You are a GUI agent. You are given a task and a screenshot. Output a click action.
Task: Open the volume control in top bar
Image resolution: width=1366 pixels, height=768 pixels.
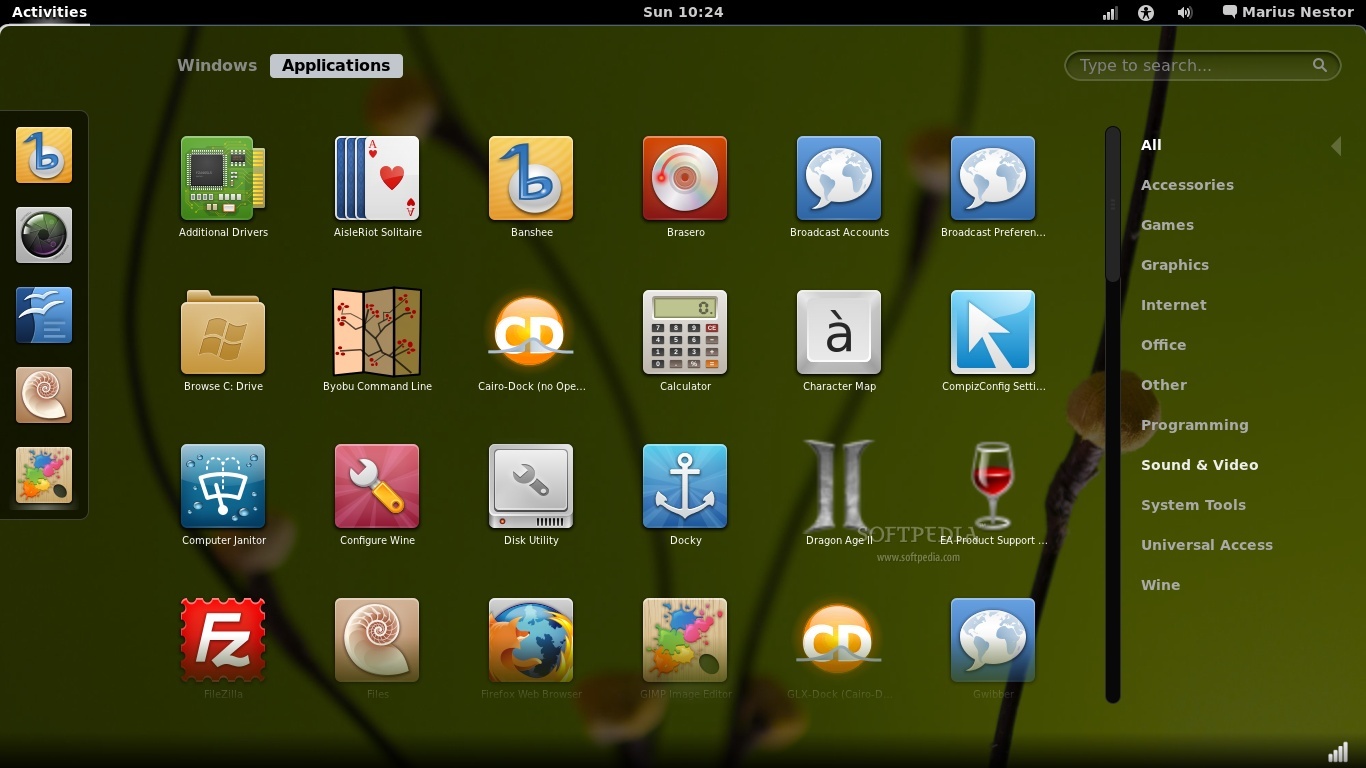point(1185,12)
